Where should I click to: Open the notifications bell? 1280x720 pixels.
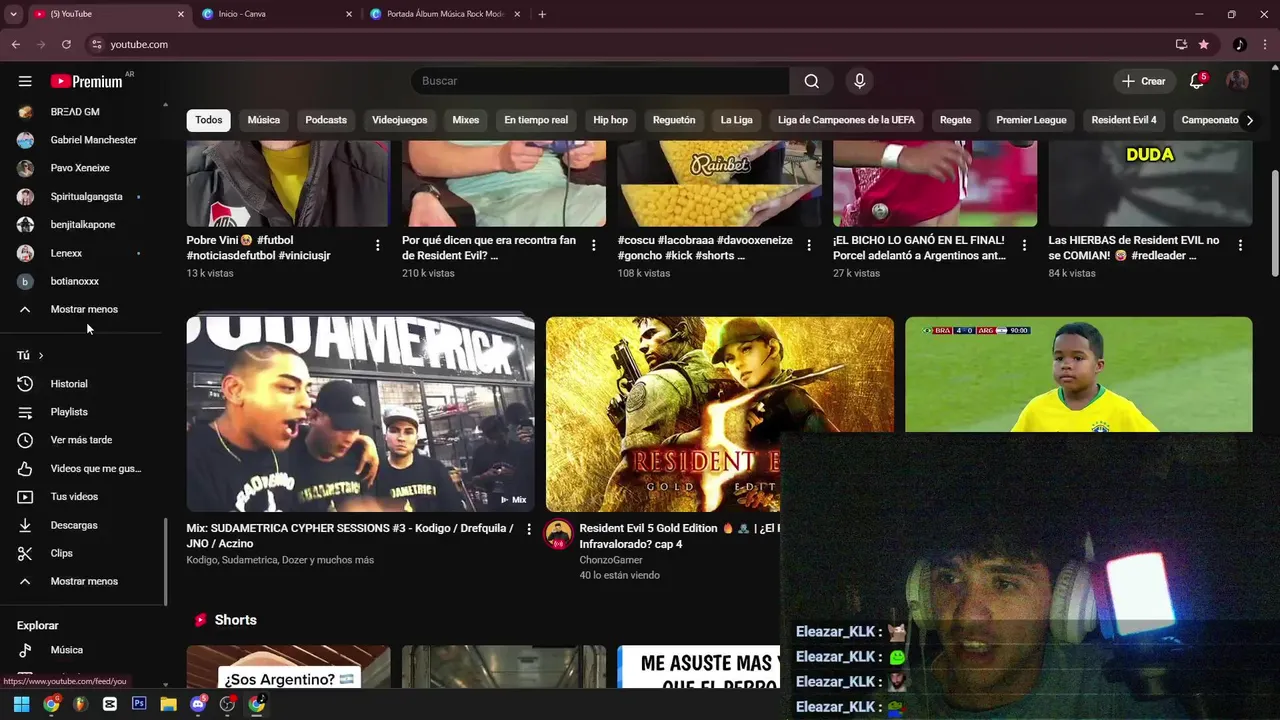click(1197, 81)
